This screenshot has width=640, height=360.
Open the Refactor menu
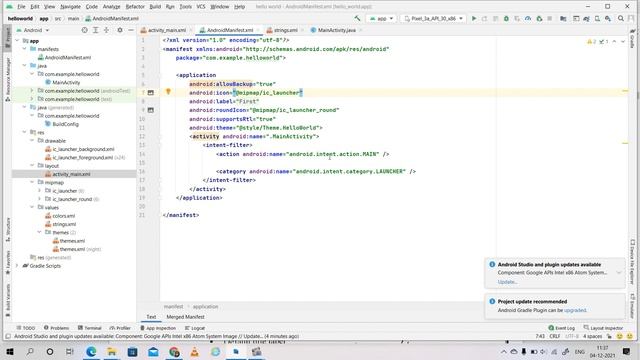135,7
